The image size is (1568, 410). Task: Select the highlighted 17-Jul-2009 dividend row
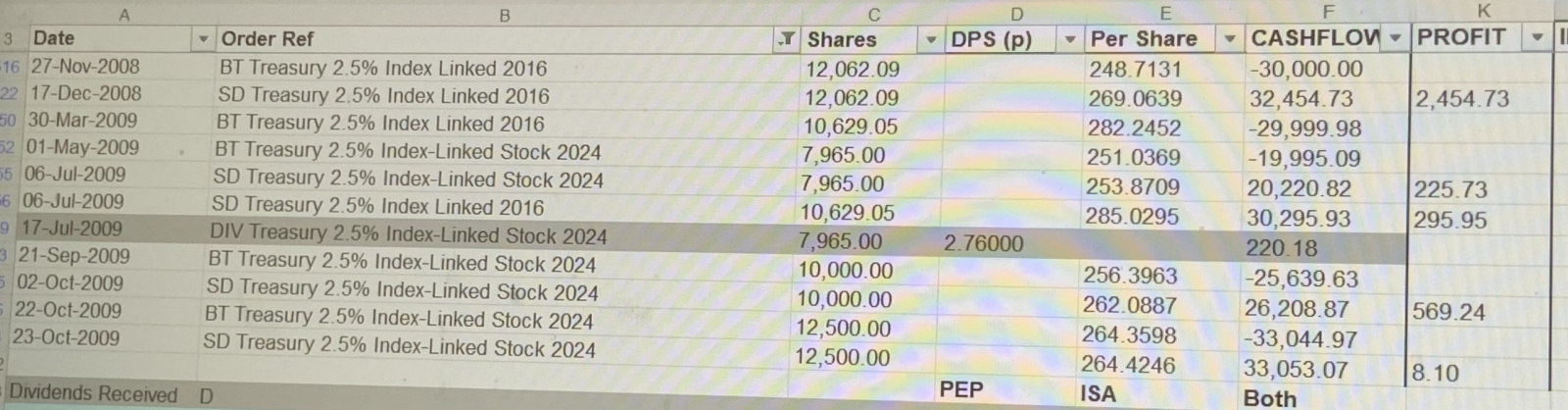pos(706,237)
